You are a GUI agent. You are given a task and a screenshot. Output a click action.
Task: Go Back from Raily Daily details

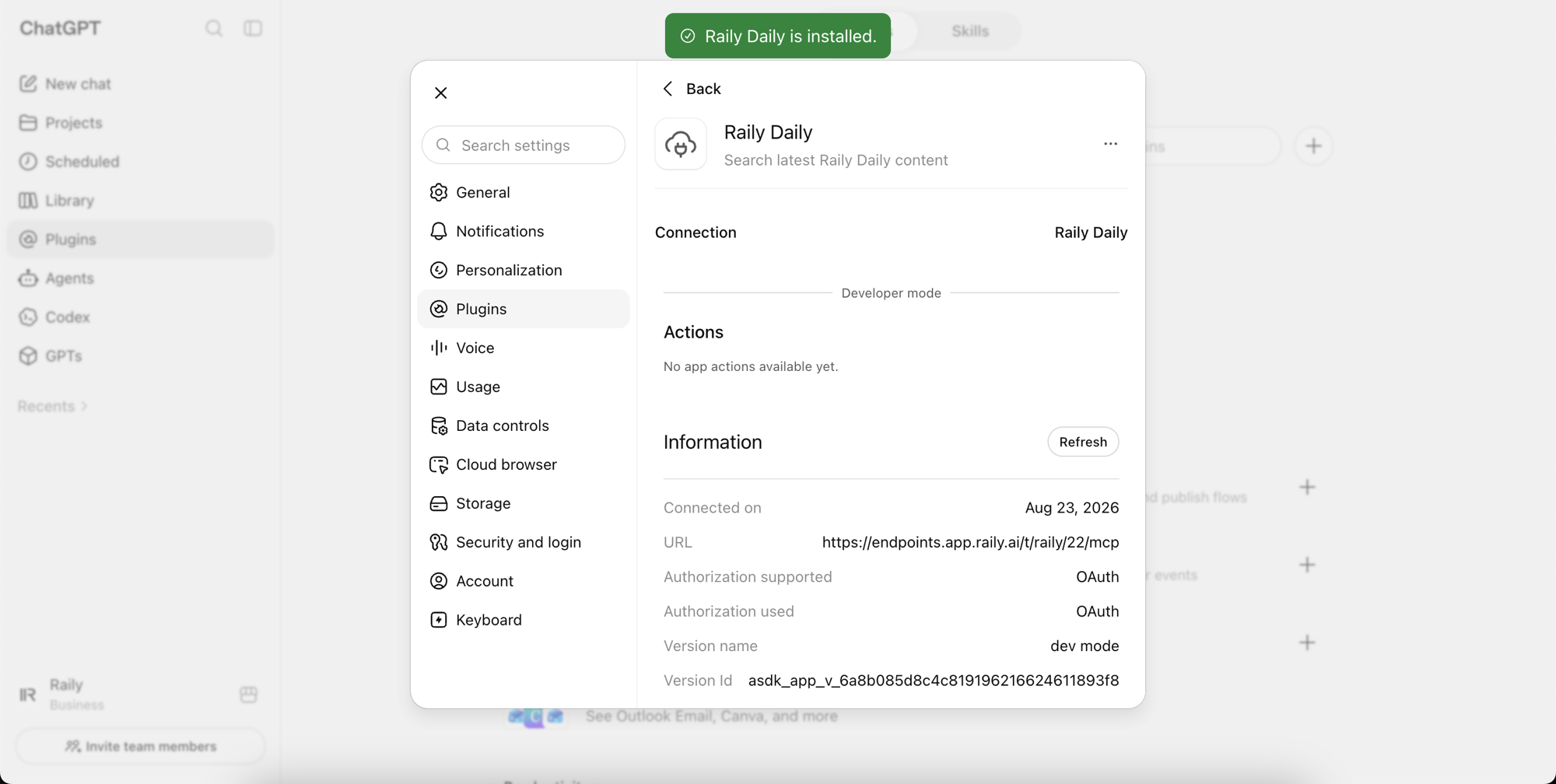point(692,89)
